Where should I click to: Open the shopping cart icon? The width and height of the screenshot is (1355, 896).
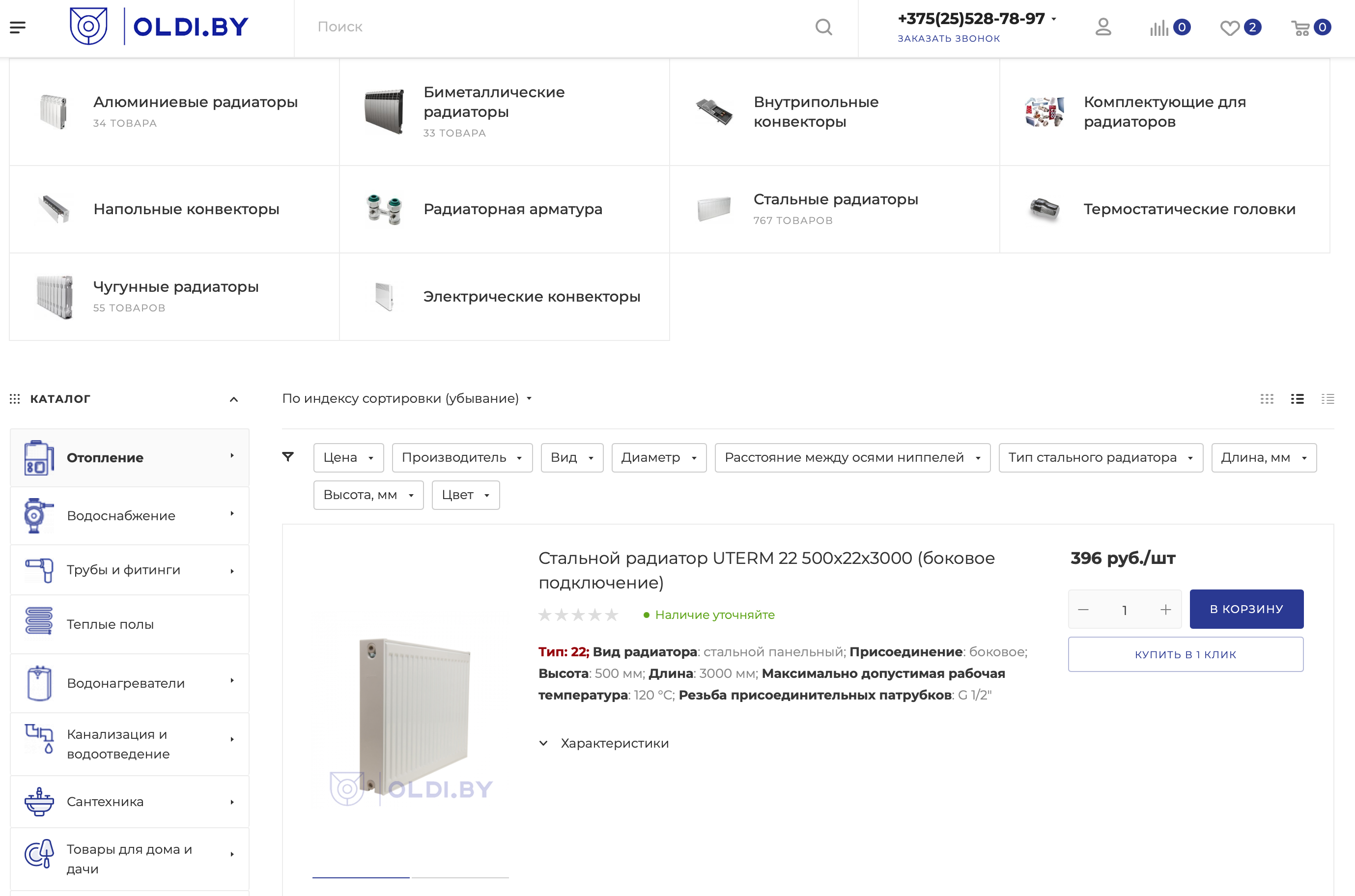pyautogui.click(x=1300, y=28)
